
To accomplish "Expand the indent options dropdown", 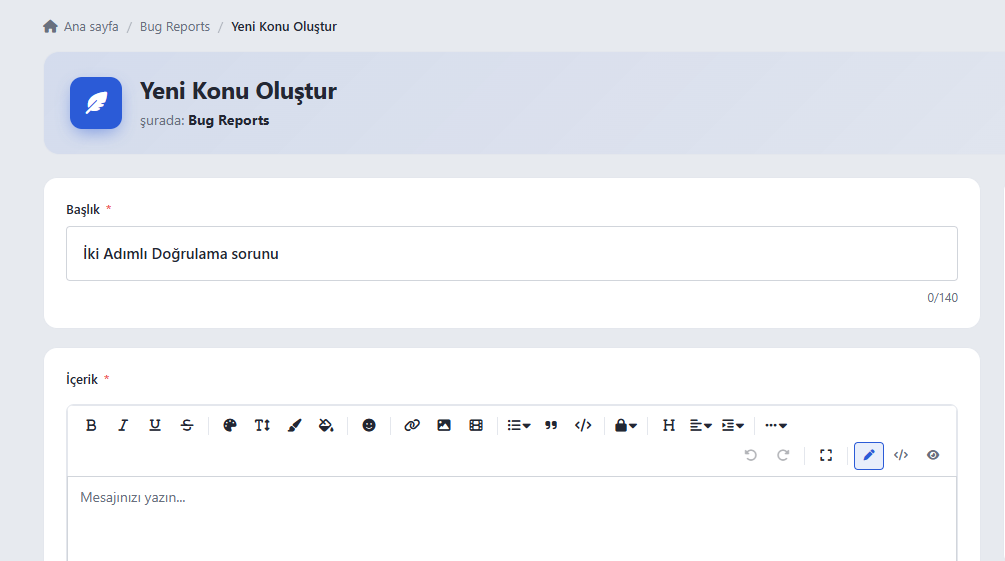I will point(733,425).
